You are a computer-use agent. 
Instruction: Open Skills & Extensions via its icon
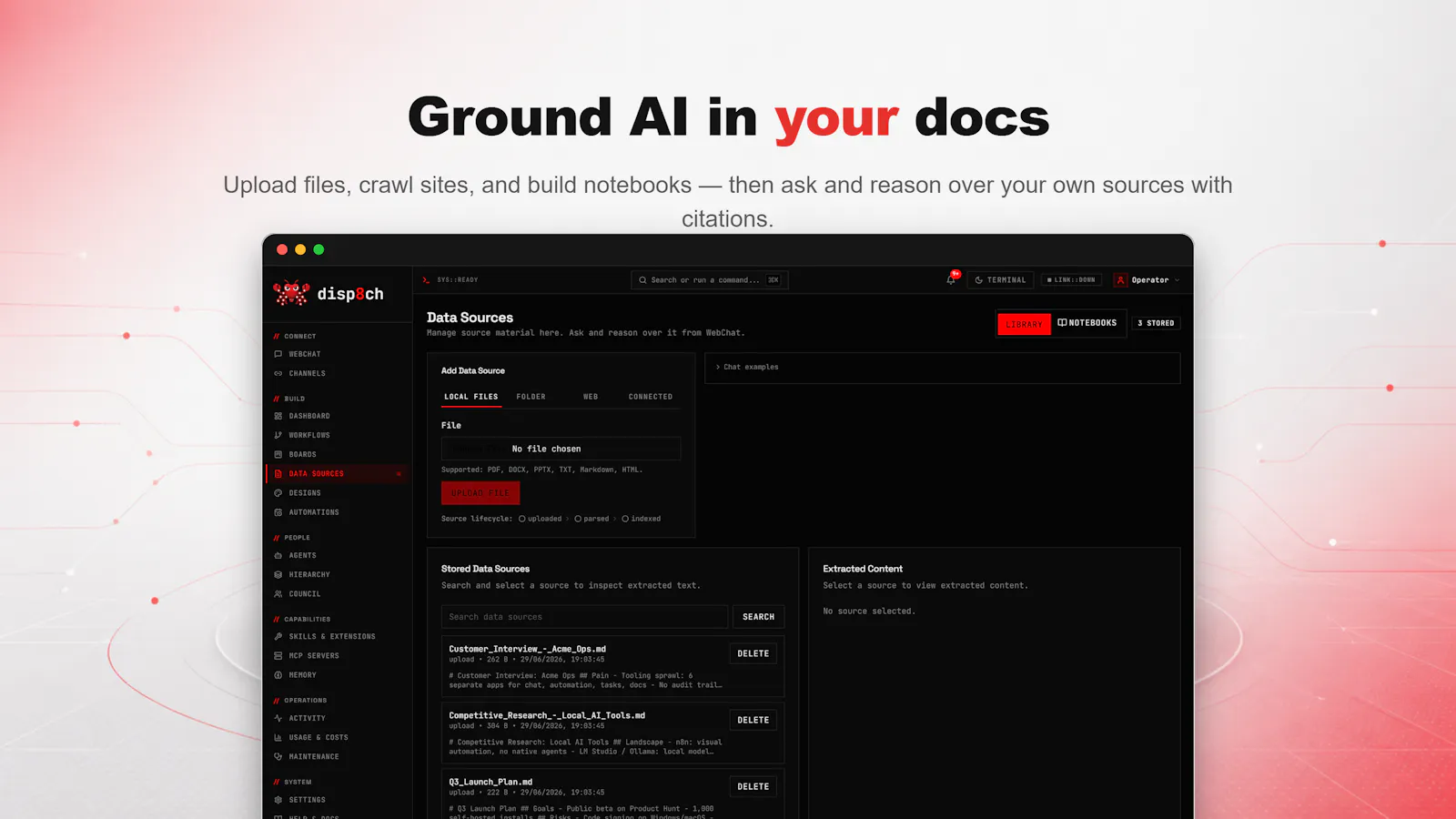278,636
